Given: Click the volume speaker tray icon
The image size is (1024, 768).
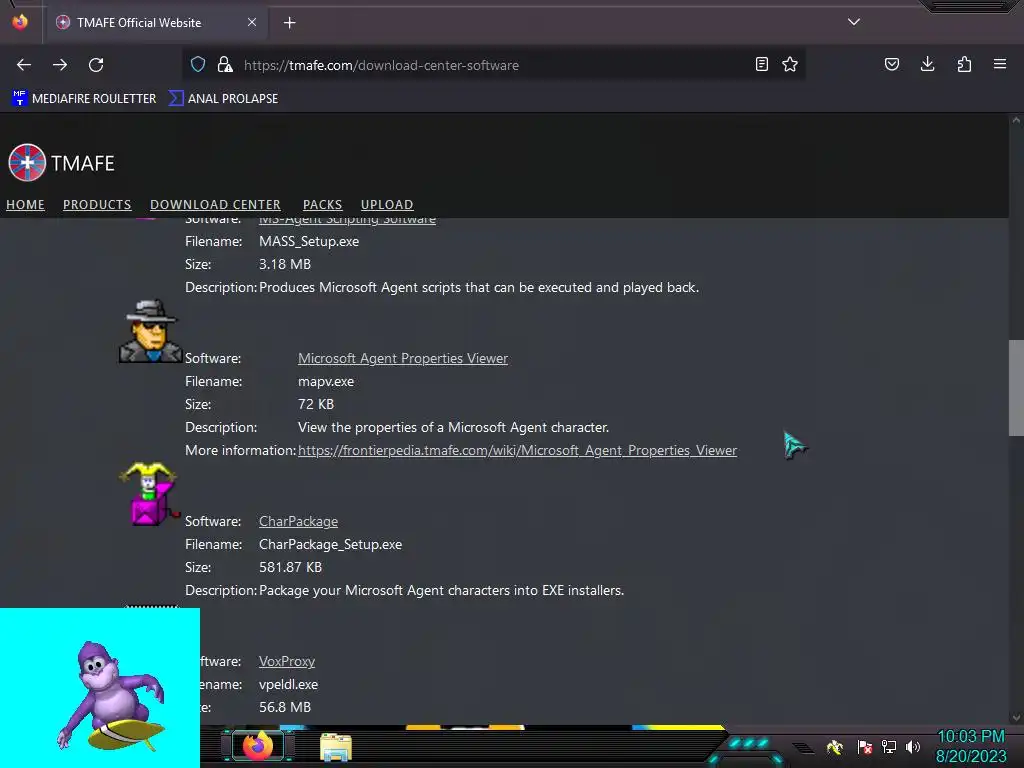Looking at the screenshot, I should click(913, 746).
